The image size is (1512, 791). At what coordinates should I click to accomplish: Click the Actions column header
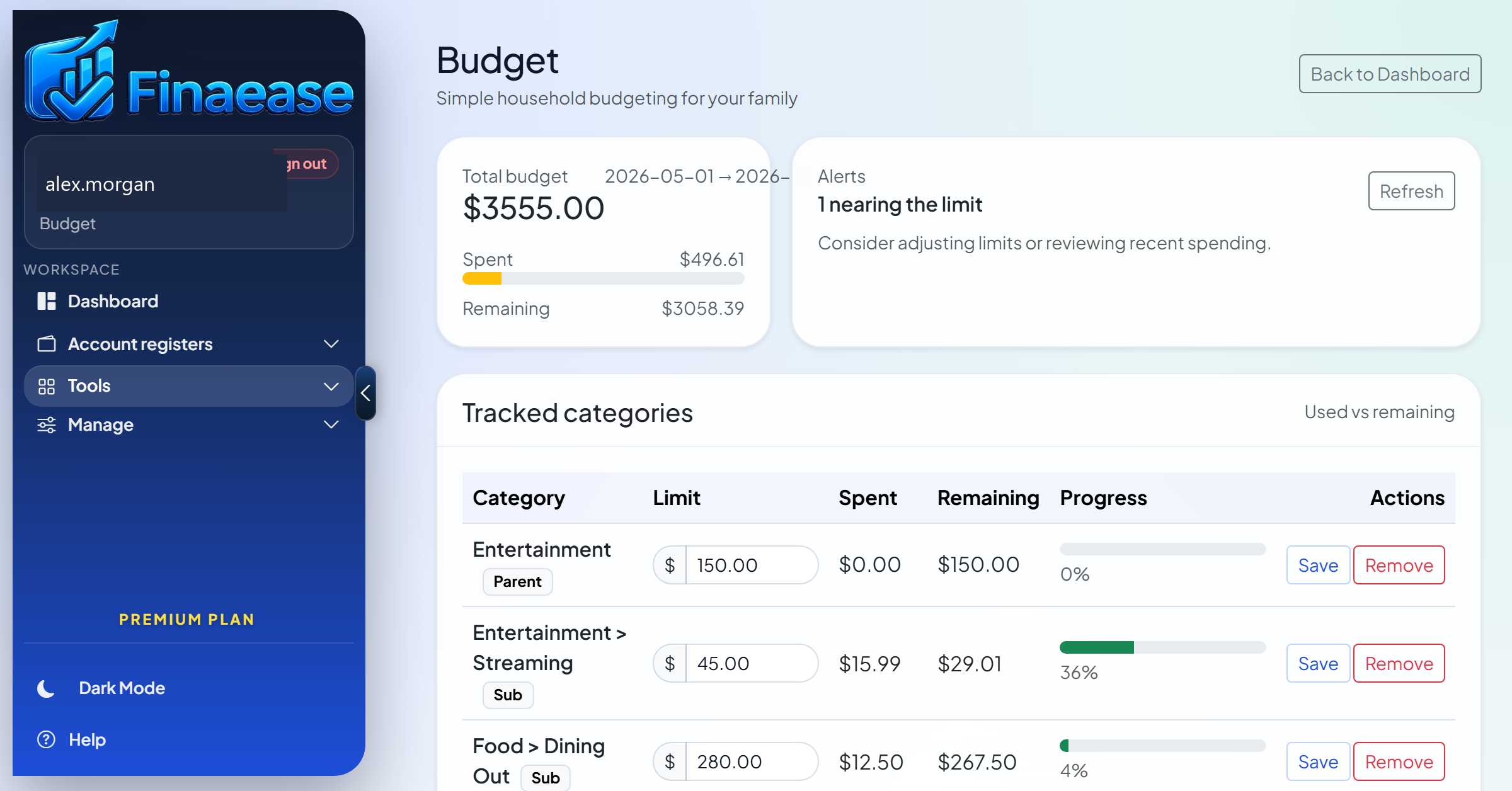[1407, 498]
